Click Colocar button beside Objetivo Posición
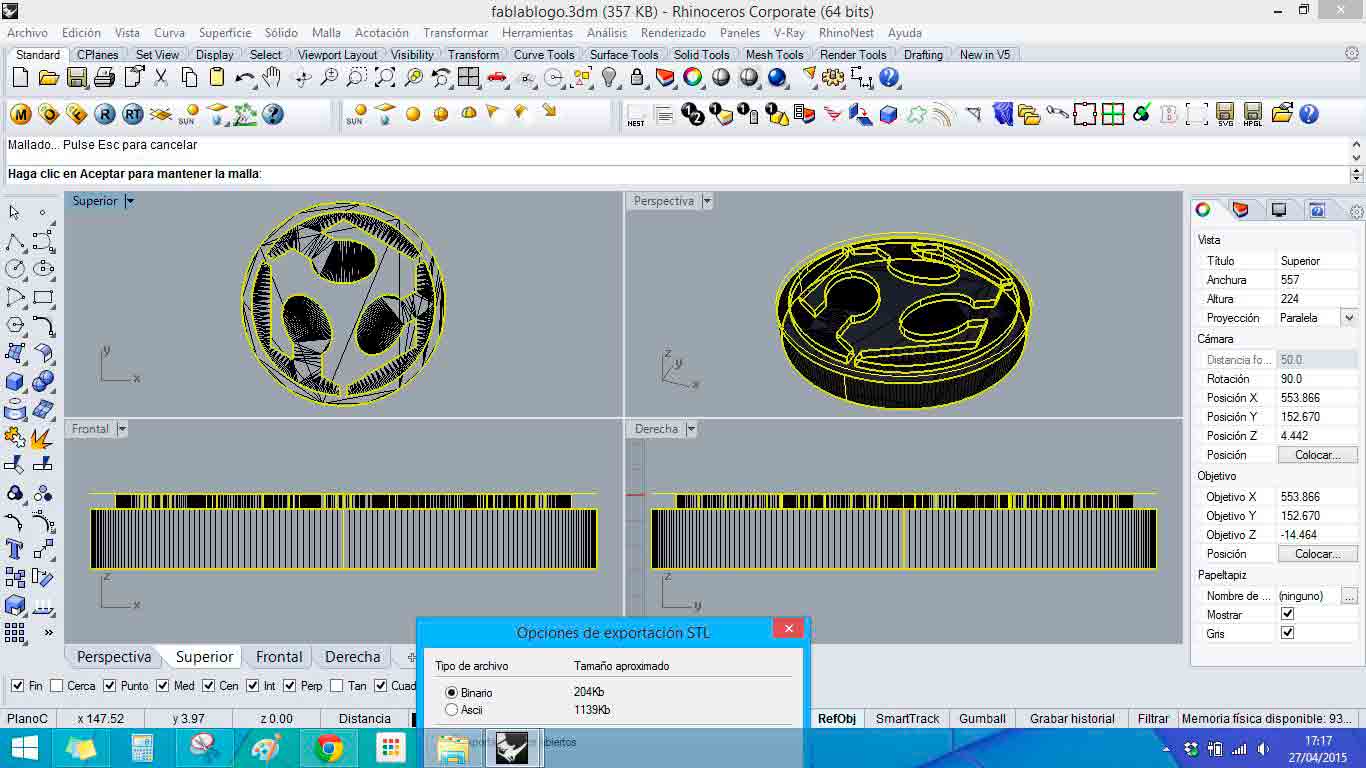 pos(1318,554)
